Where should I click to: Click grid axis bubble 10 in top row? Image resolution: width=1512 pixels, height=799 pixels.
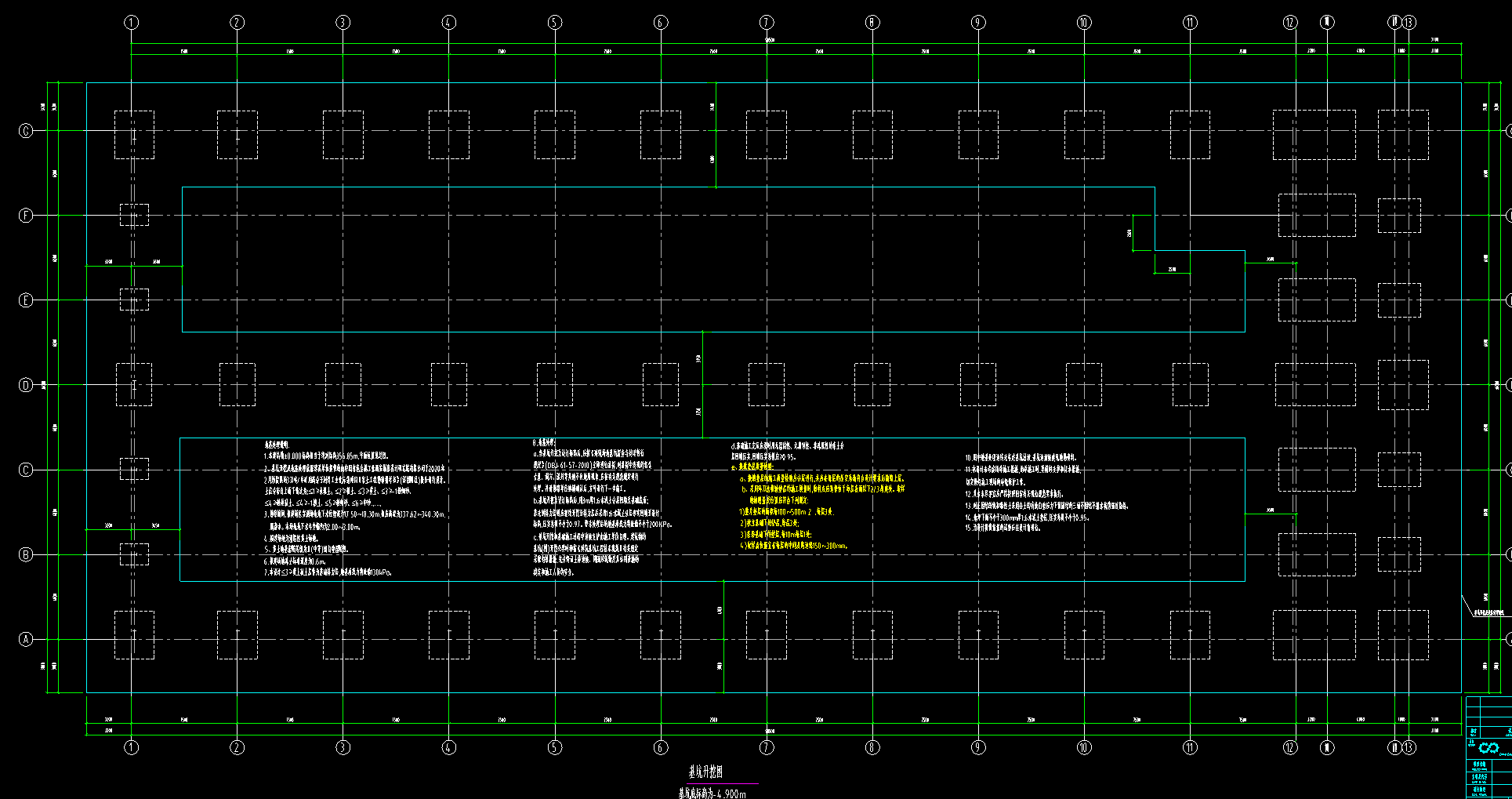(1084, 23)
